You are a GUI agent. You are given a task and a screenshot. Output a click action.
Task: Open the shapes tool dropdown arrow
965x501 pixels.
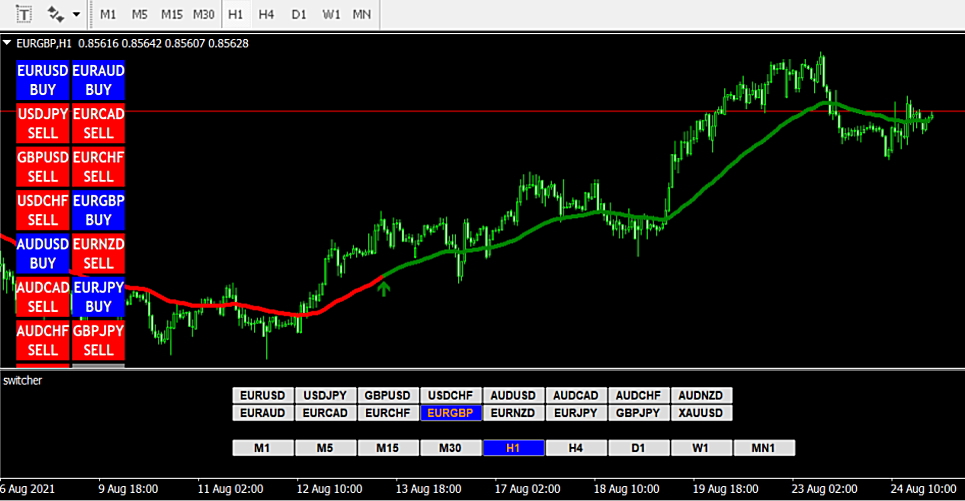pos(76,14)
